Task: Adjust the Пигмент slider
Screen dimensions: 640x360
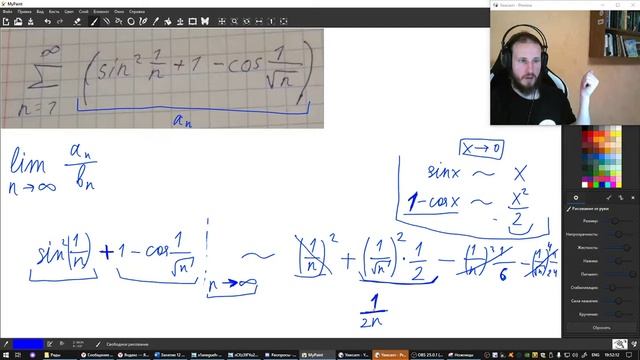Action: (x=618, y=274)
